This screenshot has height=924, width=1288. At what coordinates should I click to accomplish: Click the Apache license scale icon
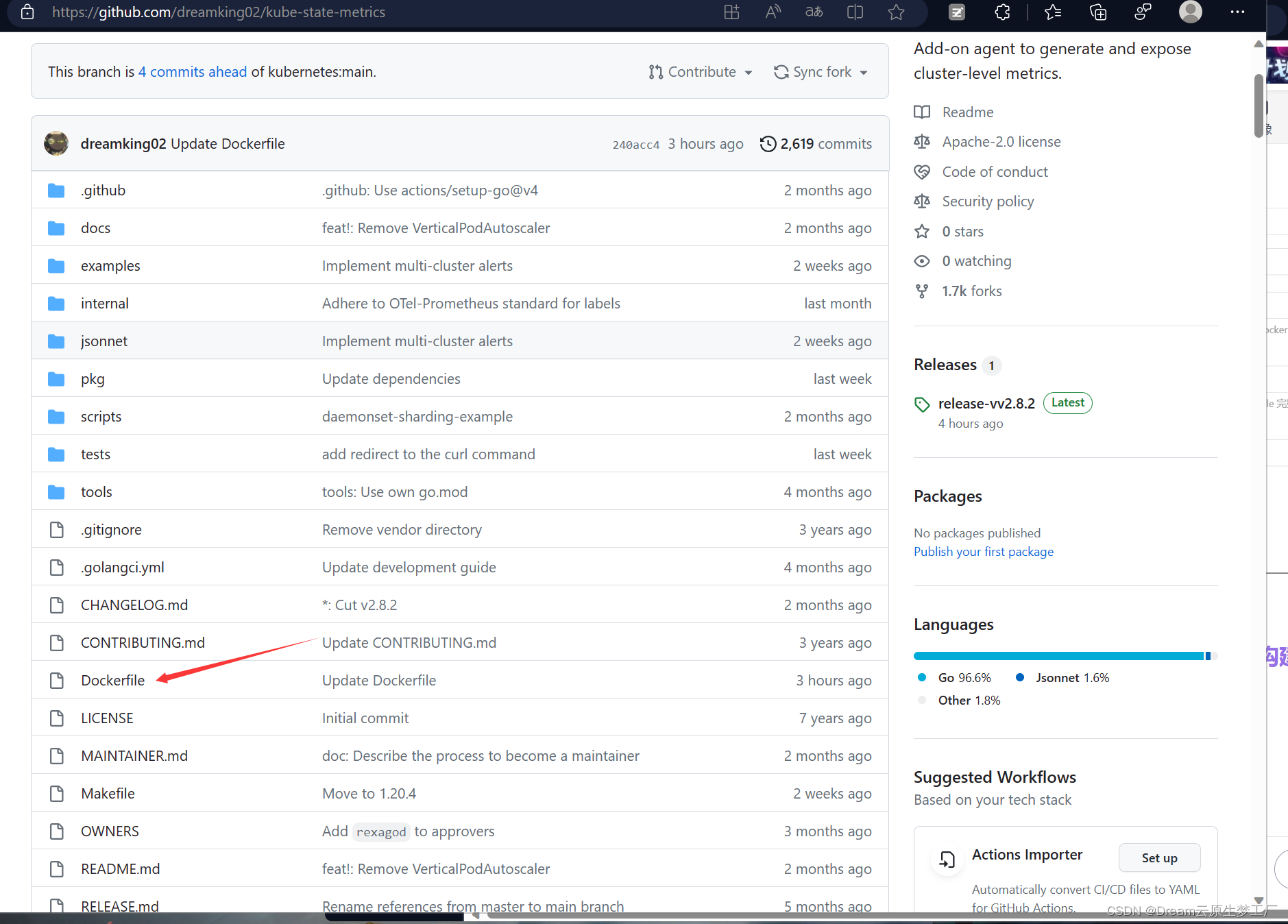pyautogui.click(x=922, y=142)
